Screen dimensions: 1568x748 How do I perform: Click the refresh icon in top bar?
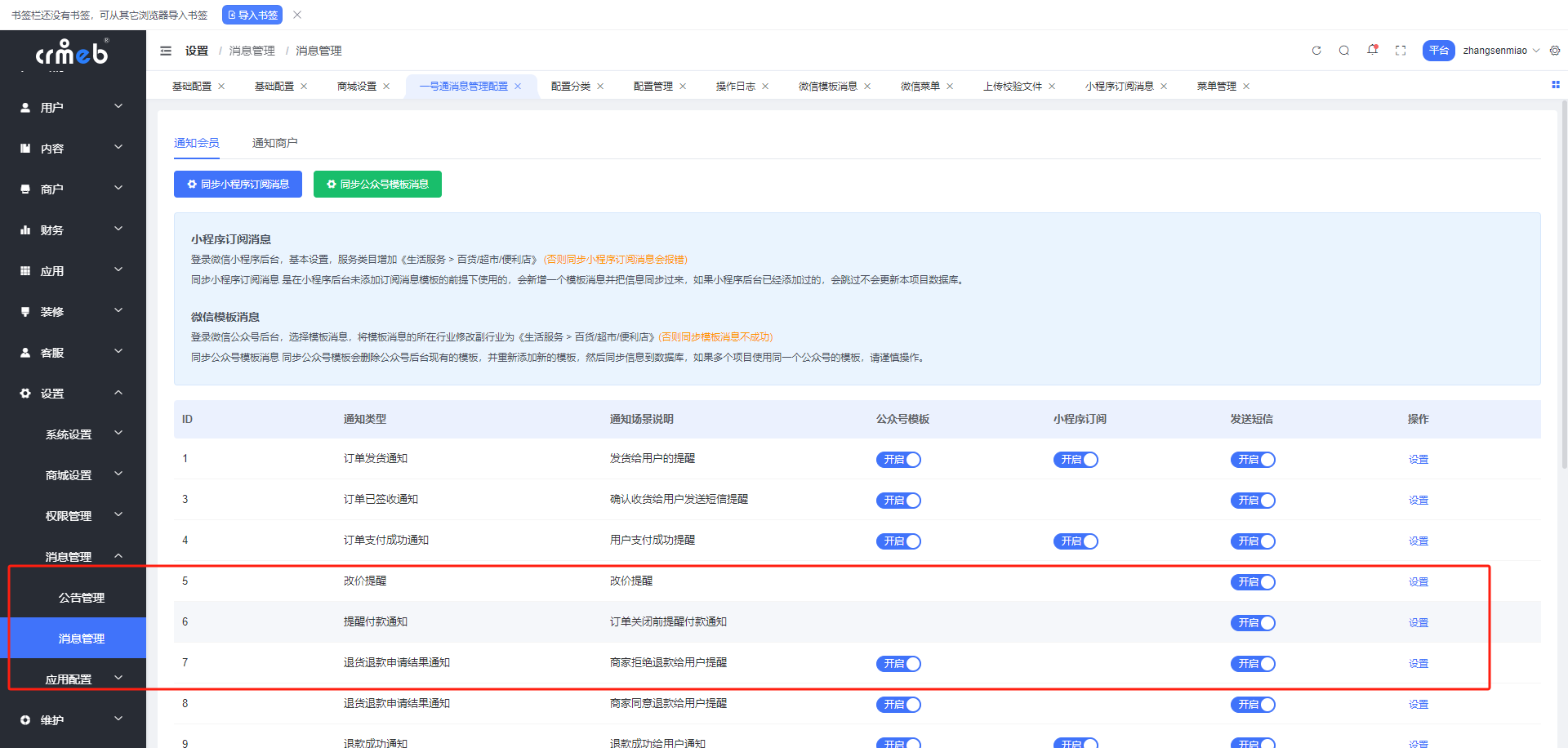[1316, 51]
